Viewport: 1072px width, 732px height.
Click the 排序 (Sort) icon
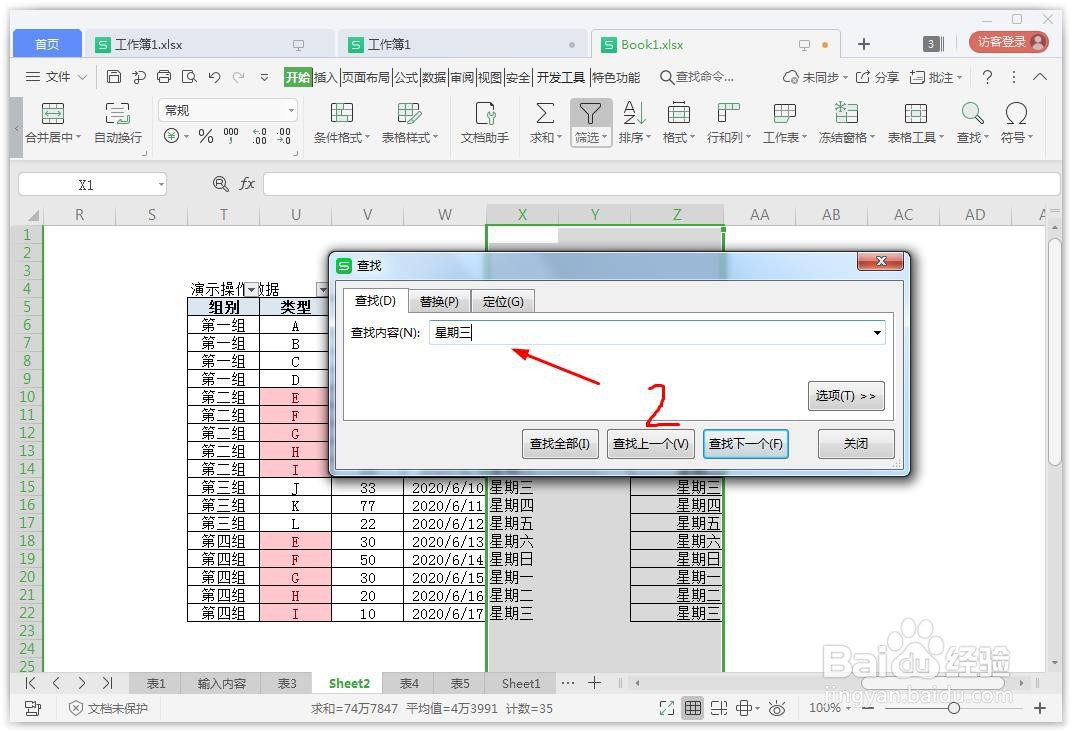(633, 122)
